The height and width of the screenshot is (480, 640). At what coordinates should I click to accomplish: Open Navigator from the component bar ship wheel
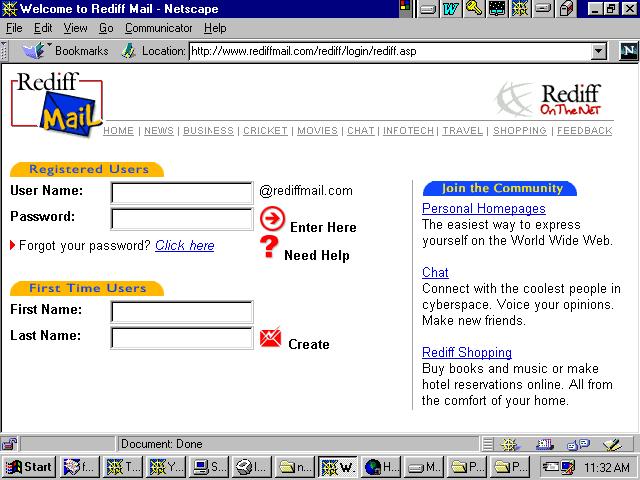(509, 444)
